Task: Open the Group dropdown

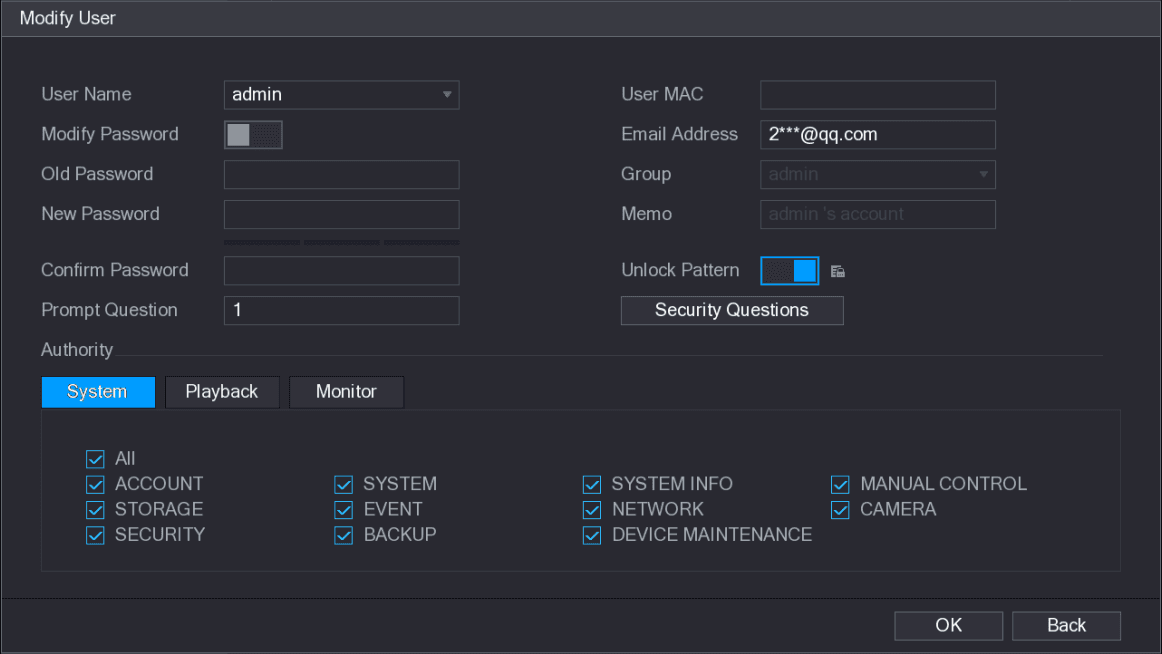Action: (x=877, y=175)
